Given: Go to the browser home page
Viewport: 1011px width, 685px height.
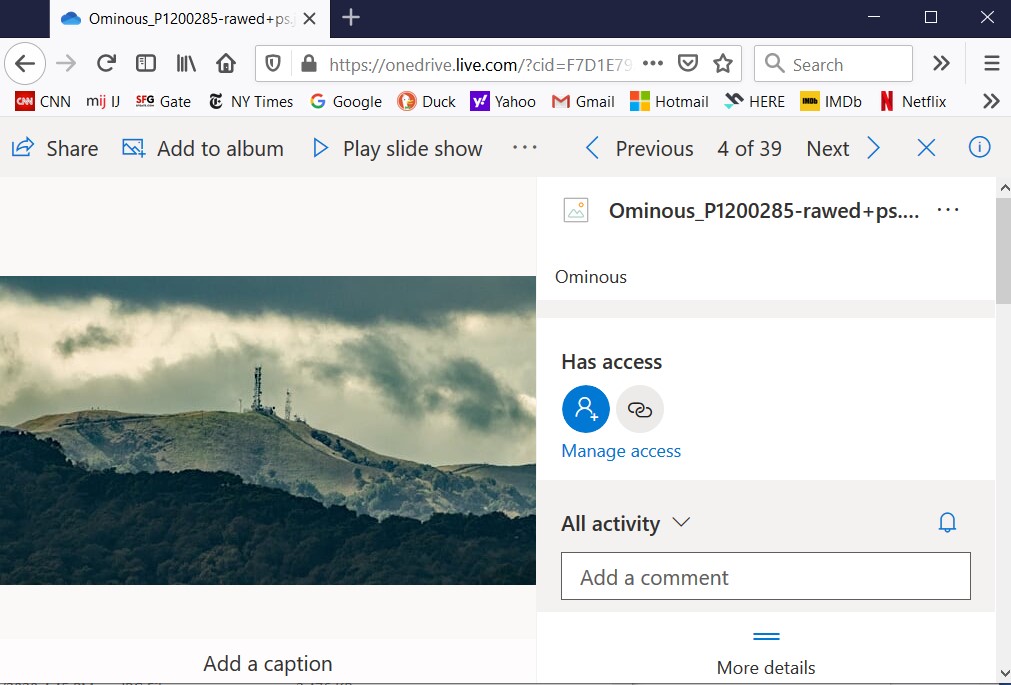Looking at the screenshot, I should point(226,63).
